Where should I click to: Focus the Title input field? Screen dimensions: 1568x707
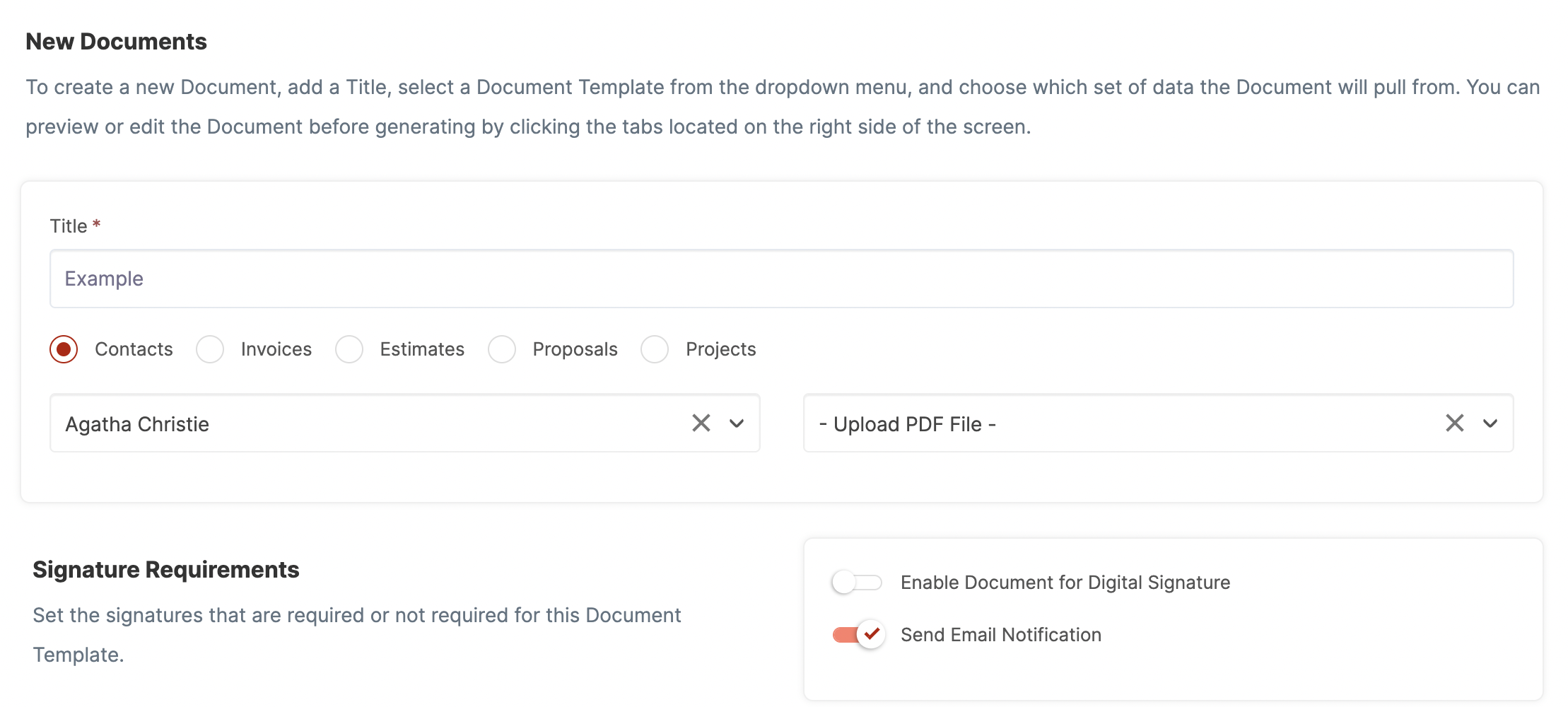click(x=781, y=279)
